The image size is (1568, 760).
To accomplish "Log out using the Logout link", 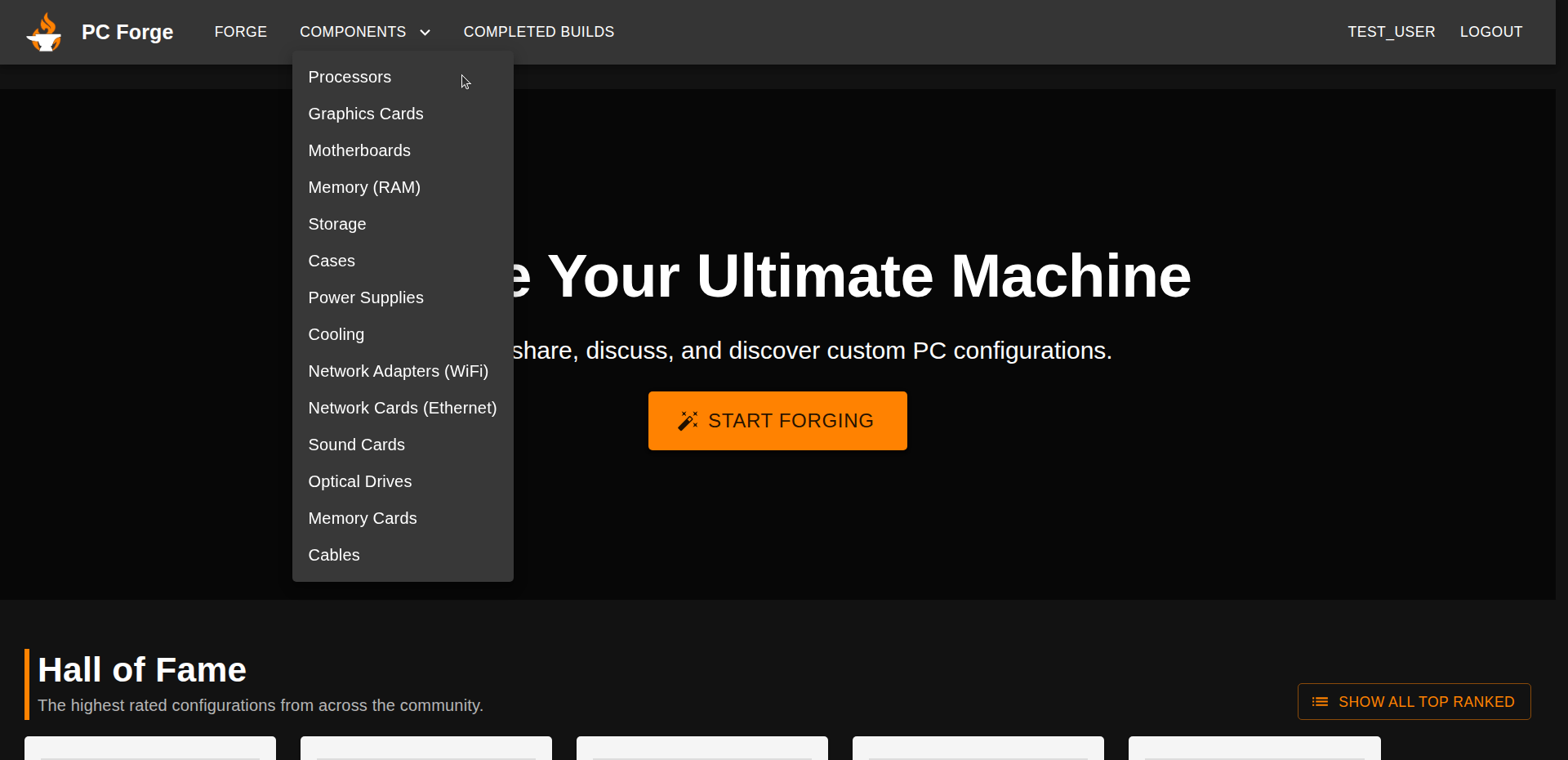I will tap(1490, 32).
